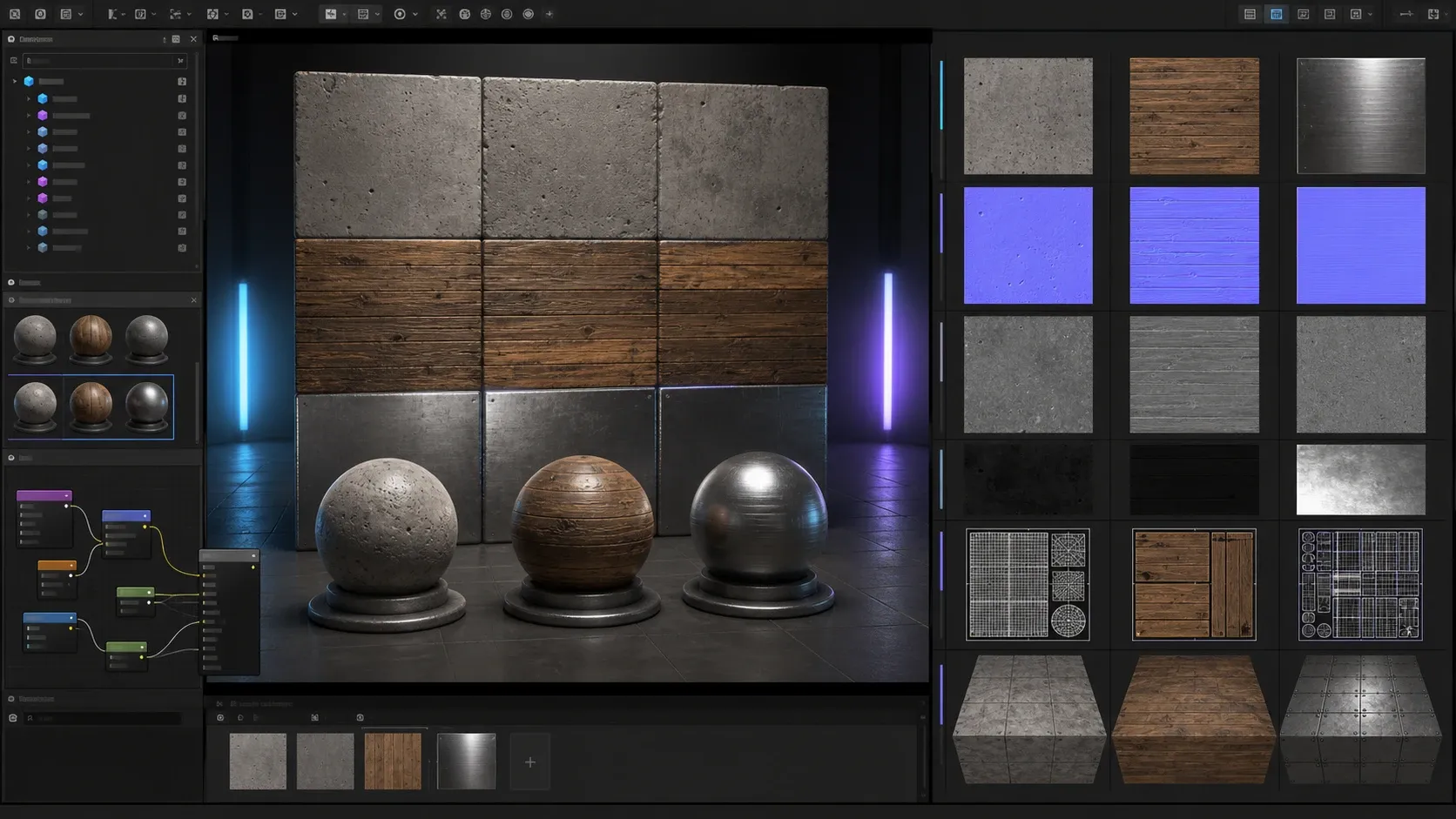Select the brushed metal thumbnail in the bottom material strip
The image size is (1456, 819).
pos(466,762)
